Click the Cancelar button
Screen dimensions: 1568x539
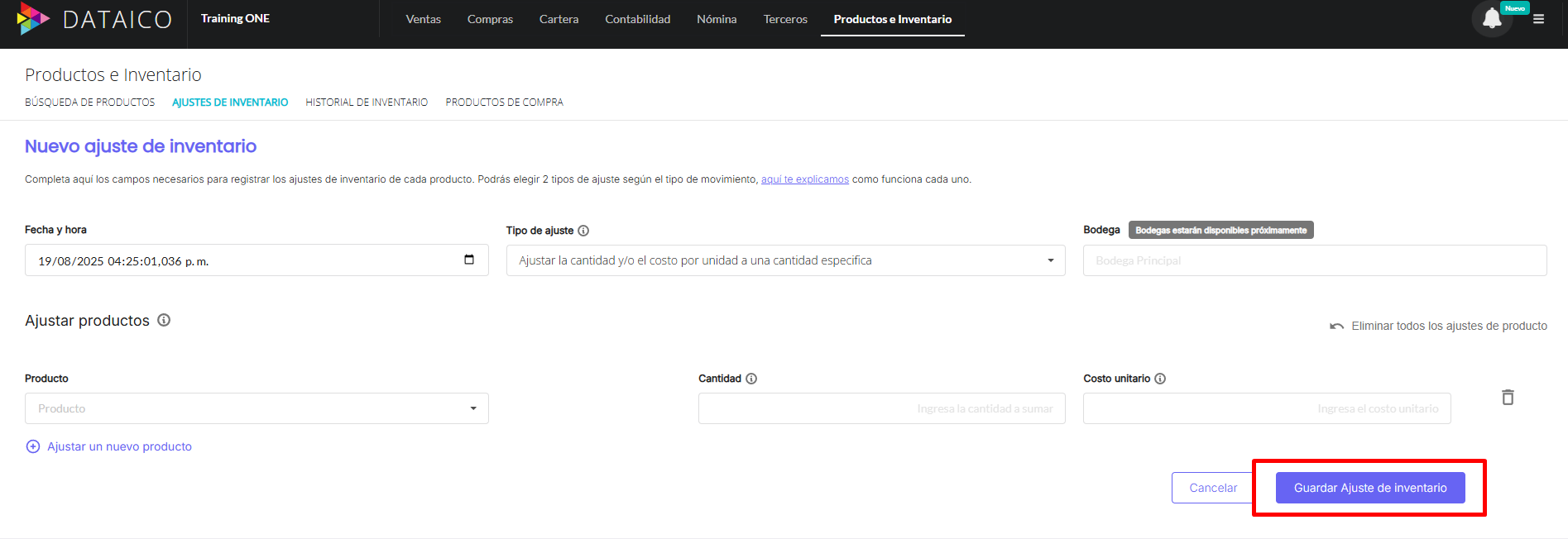(1212, 488)
